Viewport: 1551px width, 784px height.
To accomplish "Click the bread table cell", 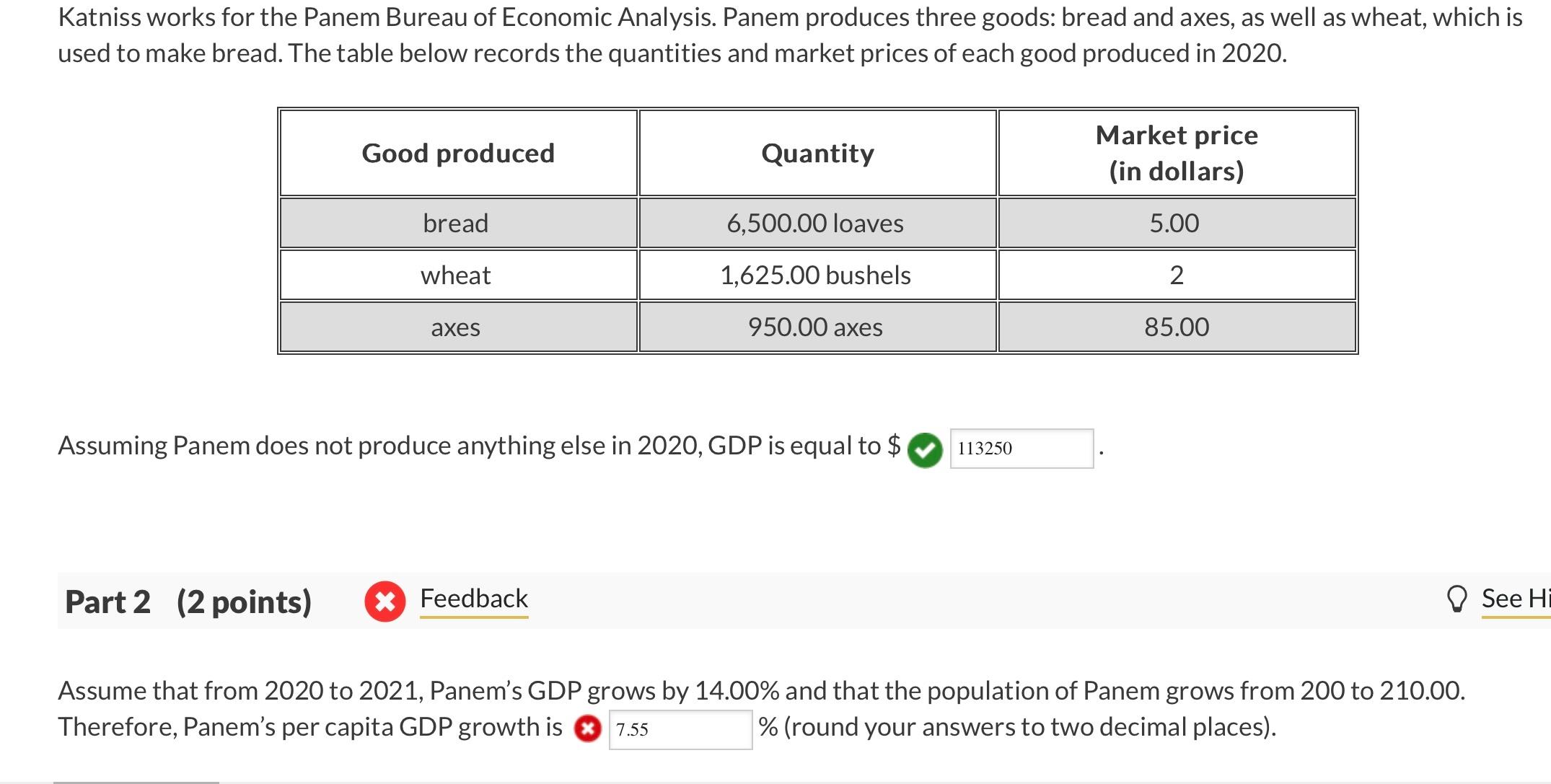I will pos(458,223).
